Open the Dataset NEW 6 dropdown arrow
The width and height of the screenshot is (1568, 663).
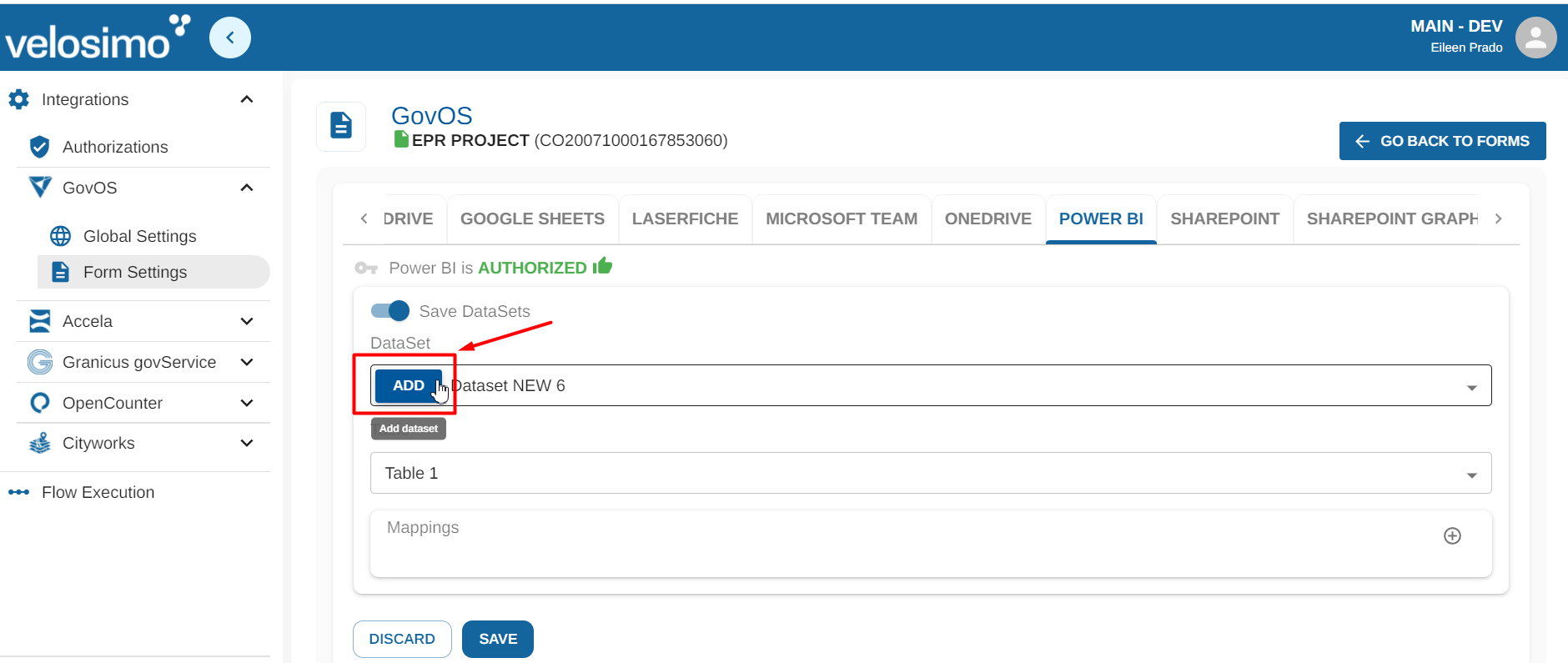point(1472,387)
